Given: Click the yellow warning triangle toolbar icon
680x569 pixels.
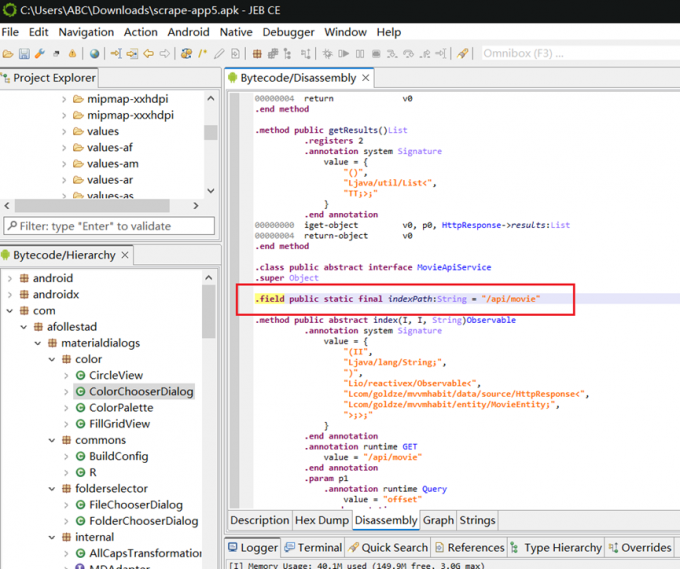Looking at the screenshot, I should tap(72, 54).
